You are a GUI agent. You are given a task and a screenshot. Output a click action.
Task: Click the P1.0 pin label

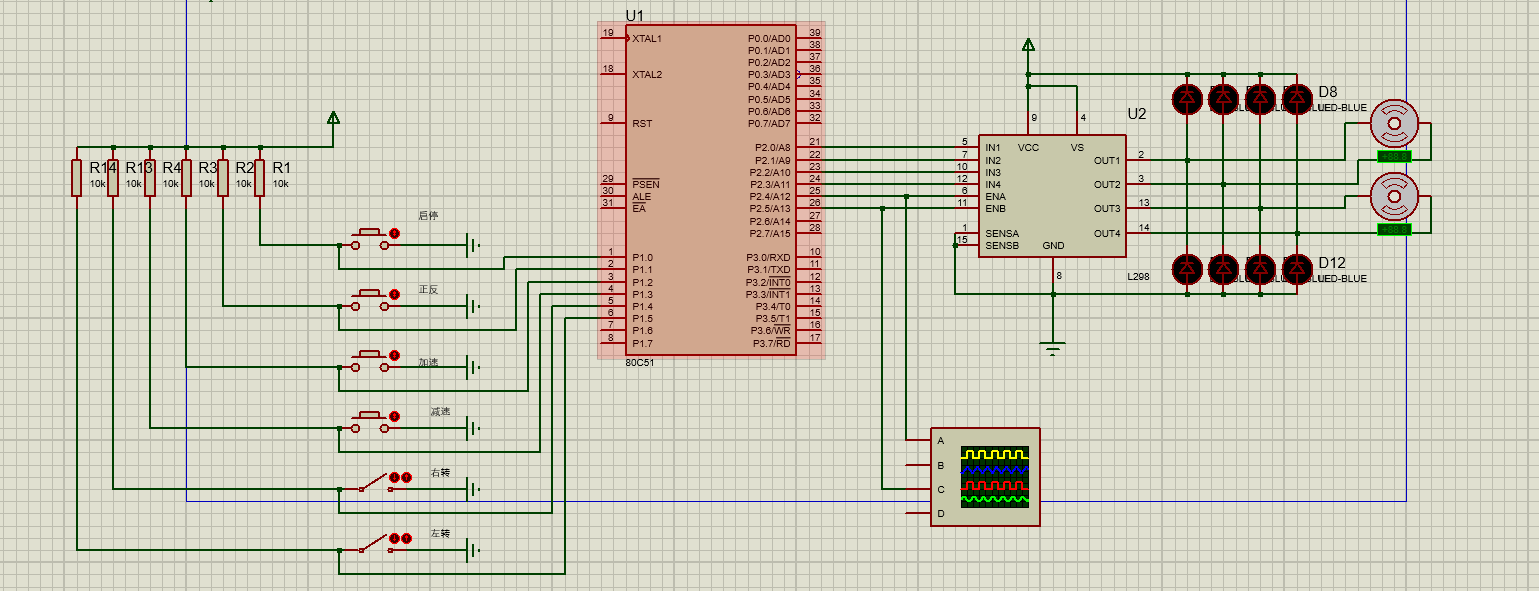click(x=642, y=258)
